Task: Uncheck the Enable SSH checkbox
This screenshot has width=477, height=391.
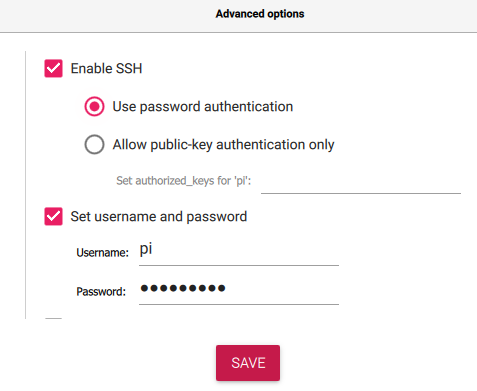Action: coord(53,68)
